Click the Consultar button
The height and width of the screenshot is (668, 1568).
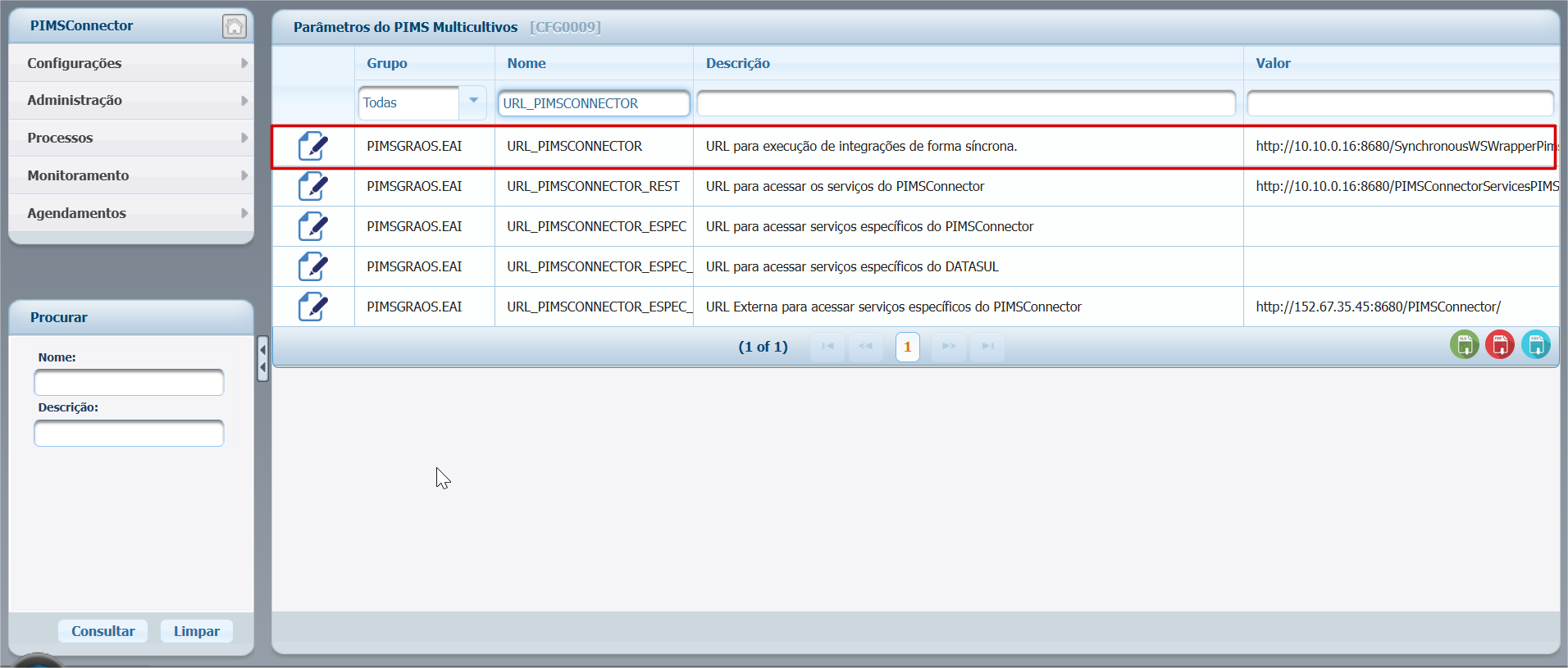pos(103,631)
